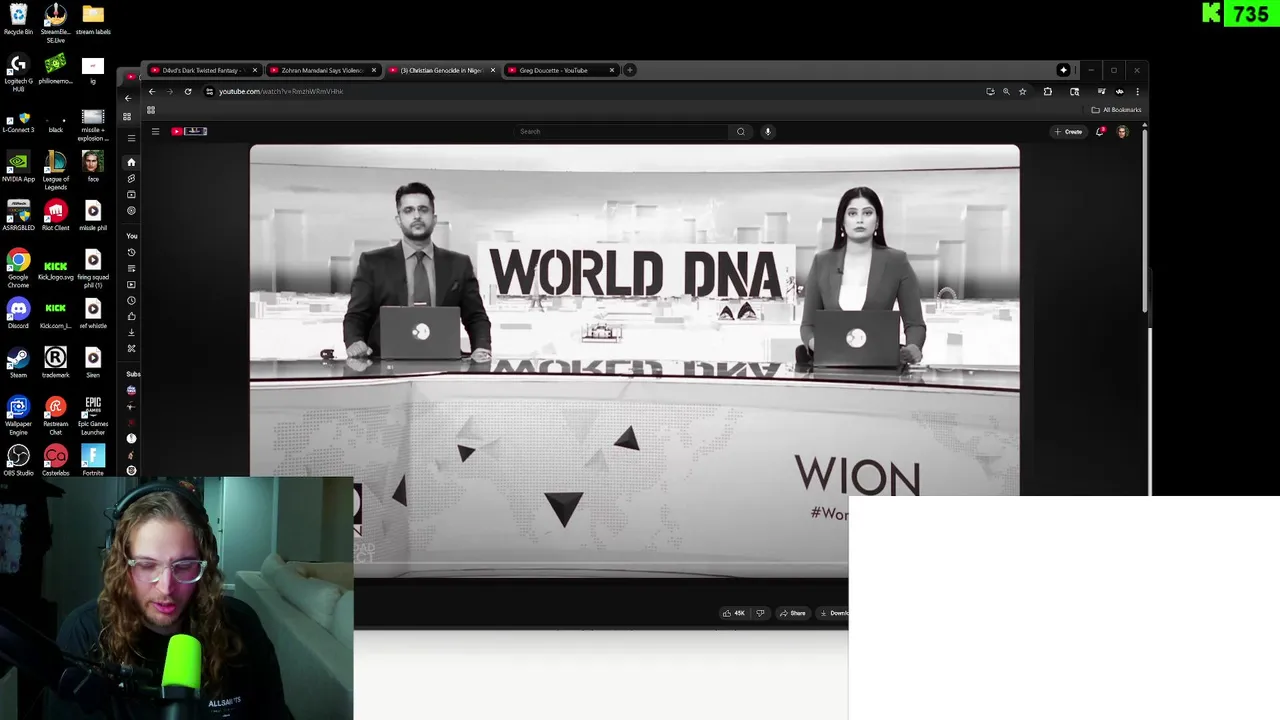The width and height of the screenshot is (1280, 720).
Task: Search with voice microphone button
Action: [768, 131]
